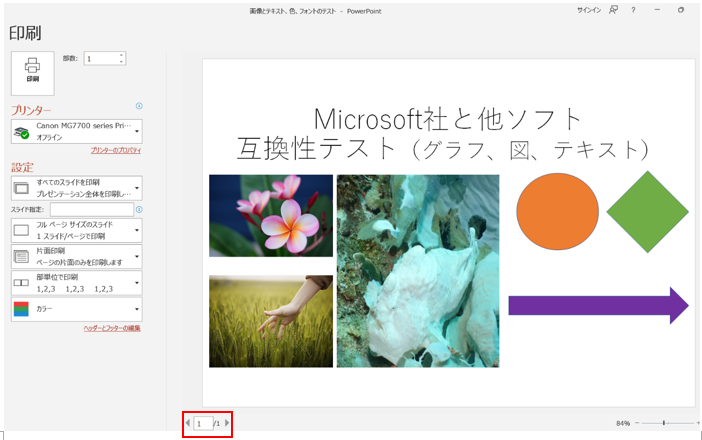
Task: Go to the next page with right arrow
Action: [227, 424]
